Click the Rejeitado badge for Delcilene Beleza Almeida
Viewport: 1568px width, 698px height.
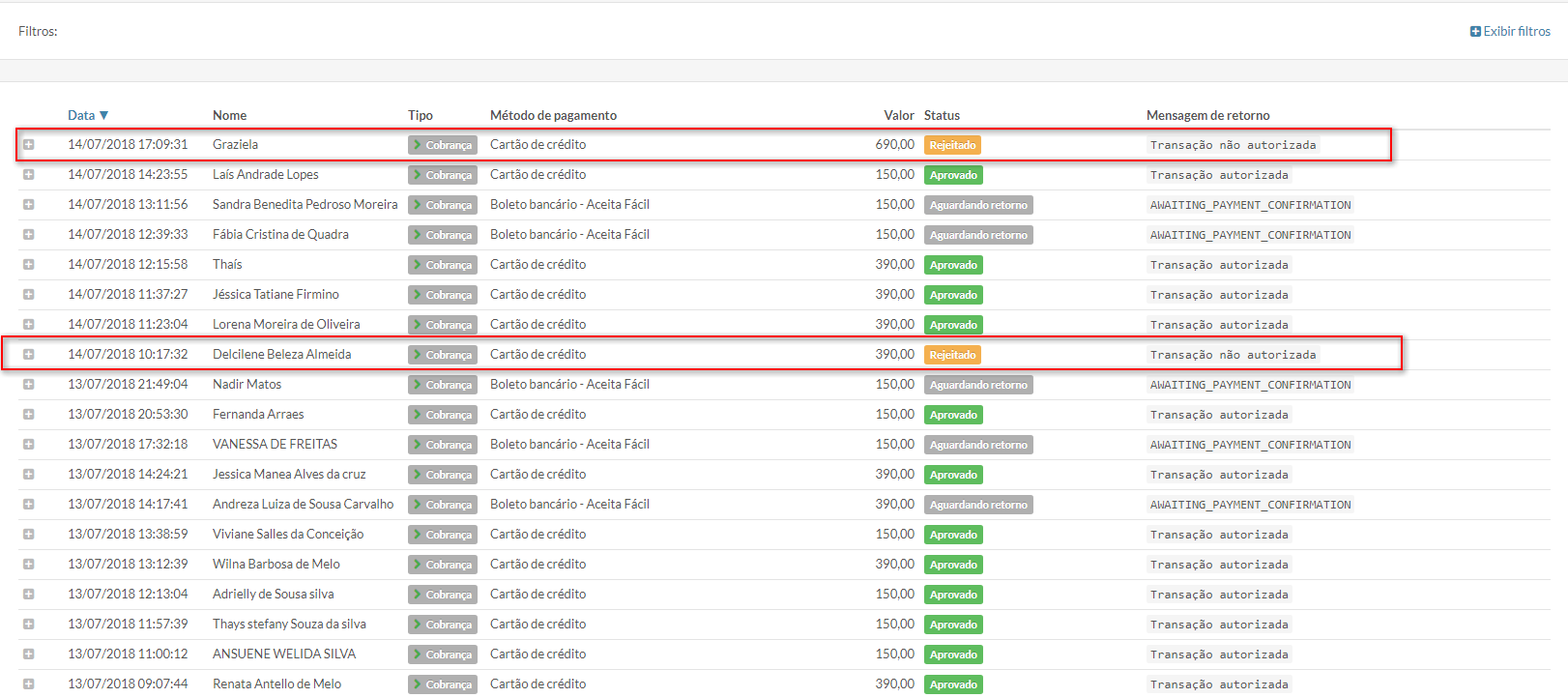[x=952, y=355]
